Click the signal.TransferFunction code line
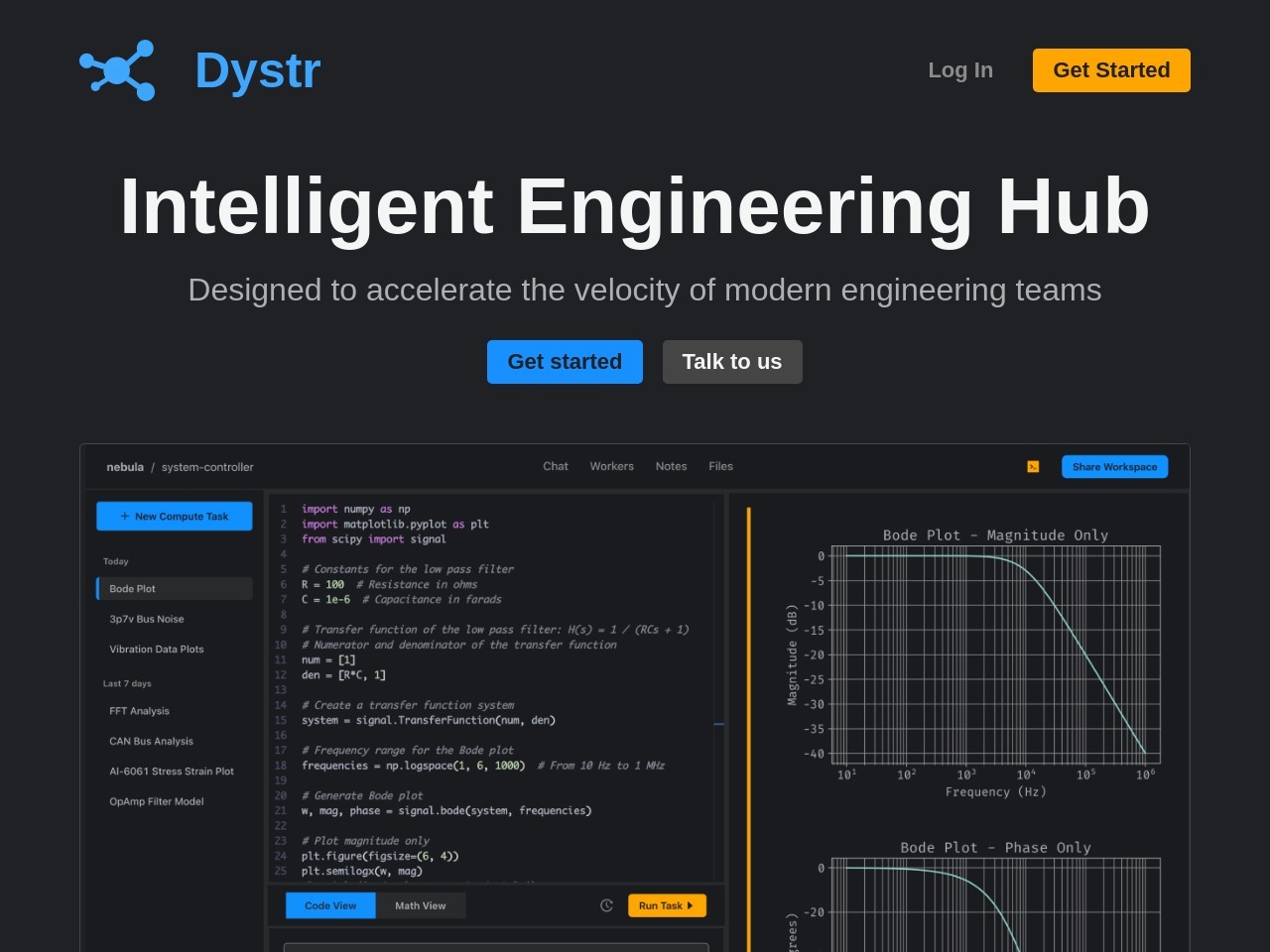The height and width of the screenshot is (952, 1270). coord(429,720)
